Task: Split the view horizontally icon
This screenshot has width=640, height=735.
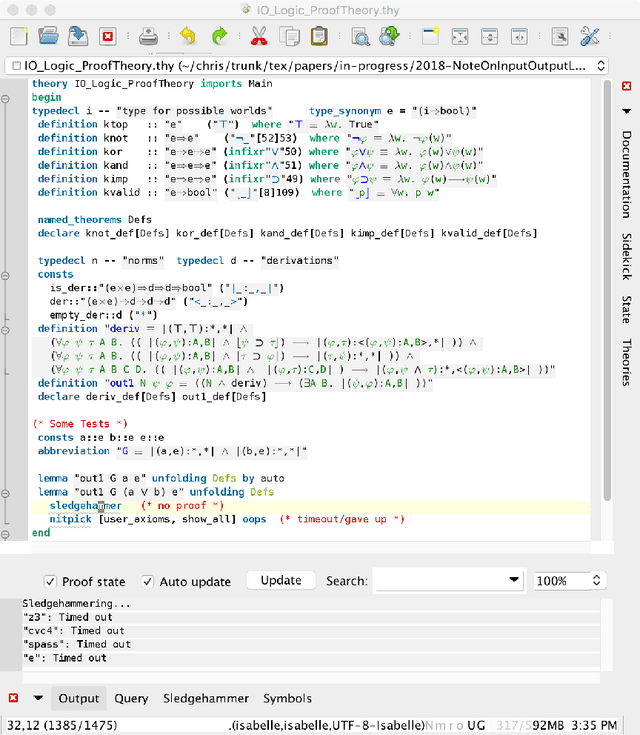Action: pos(489,36)
